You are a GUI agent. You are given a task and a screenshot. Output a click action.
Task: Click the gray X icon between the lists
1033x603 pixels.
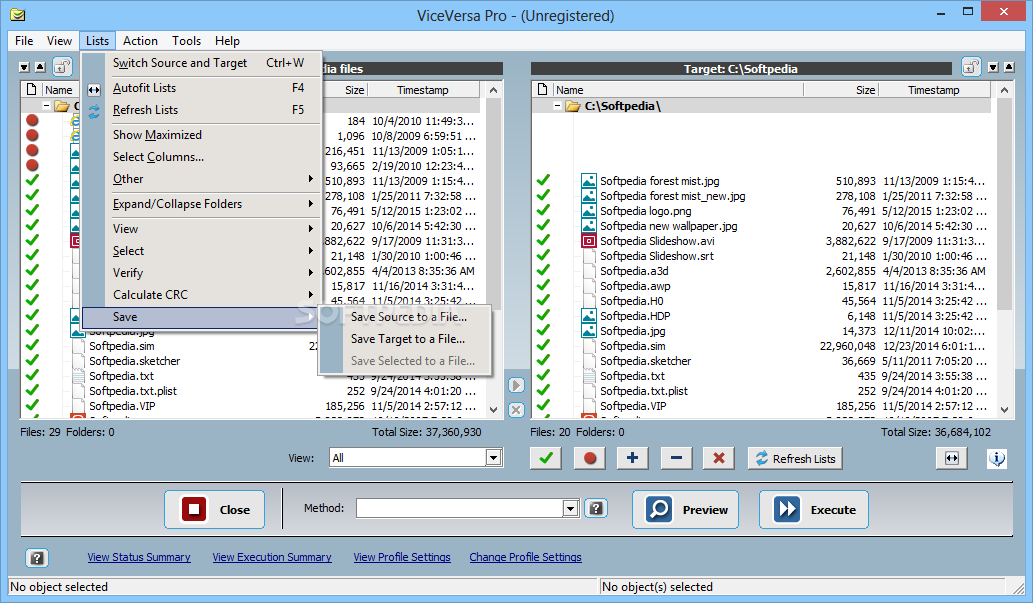pyautogui.click(x=516, y=410)
